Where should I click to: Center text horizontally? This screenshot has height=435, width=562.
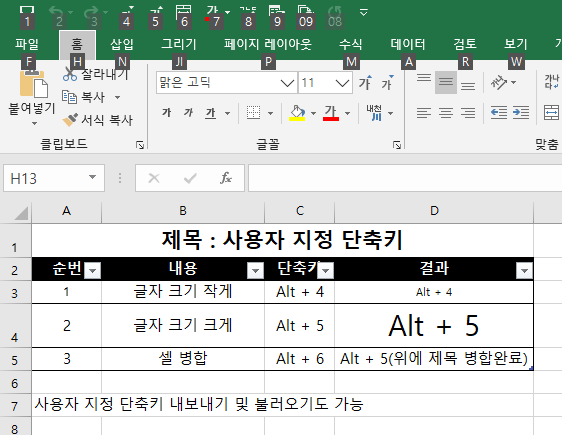[x=446, y=113]
